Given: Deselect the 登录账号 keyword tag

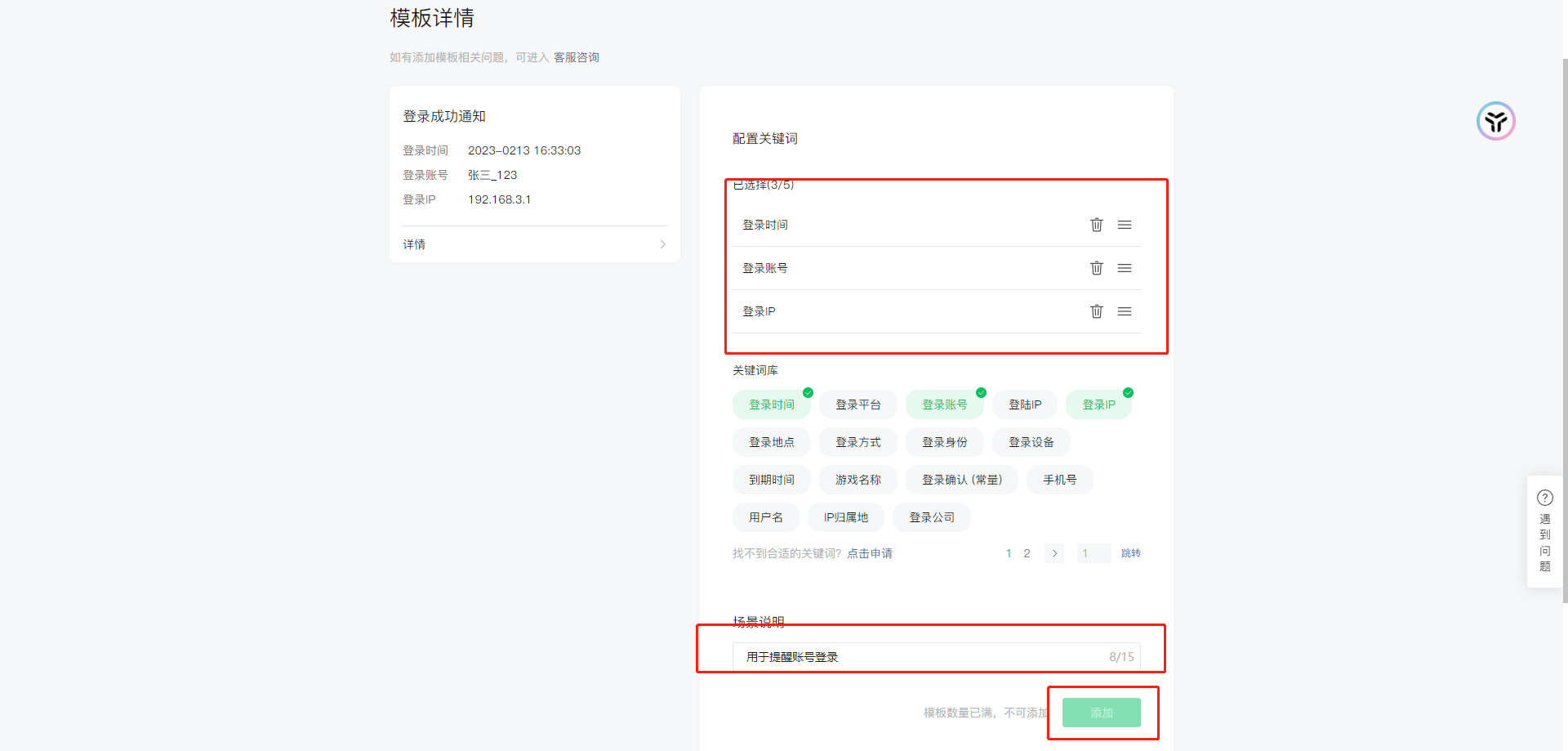Looking at the screenshot, I should 945,405.
